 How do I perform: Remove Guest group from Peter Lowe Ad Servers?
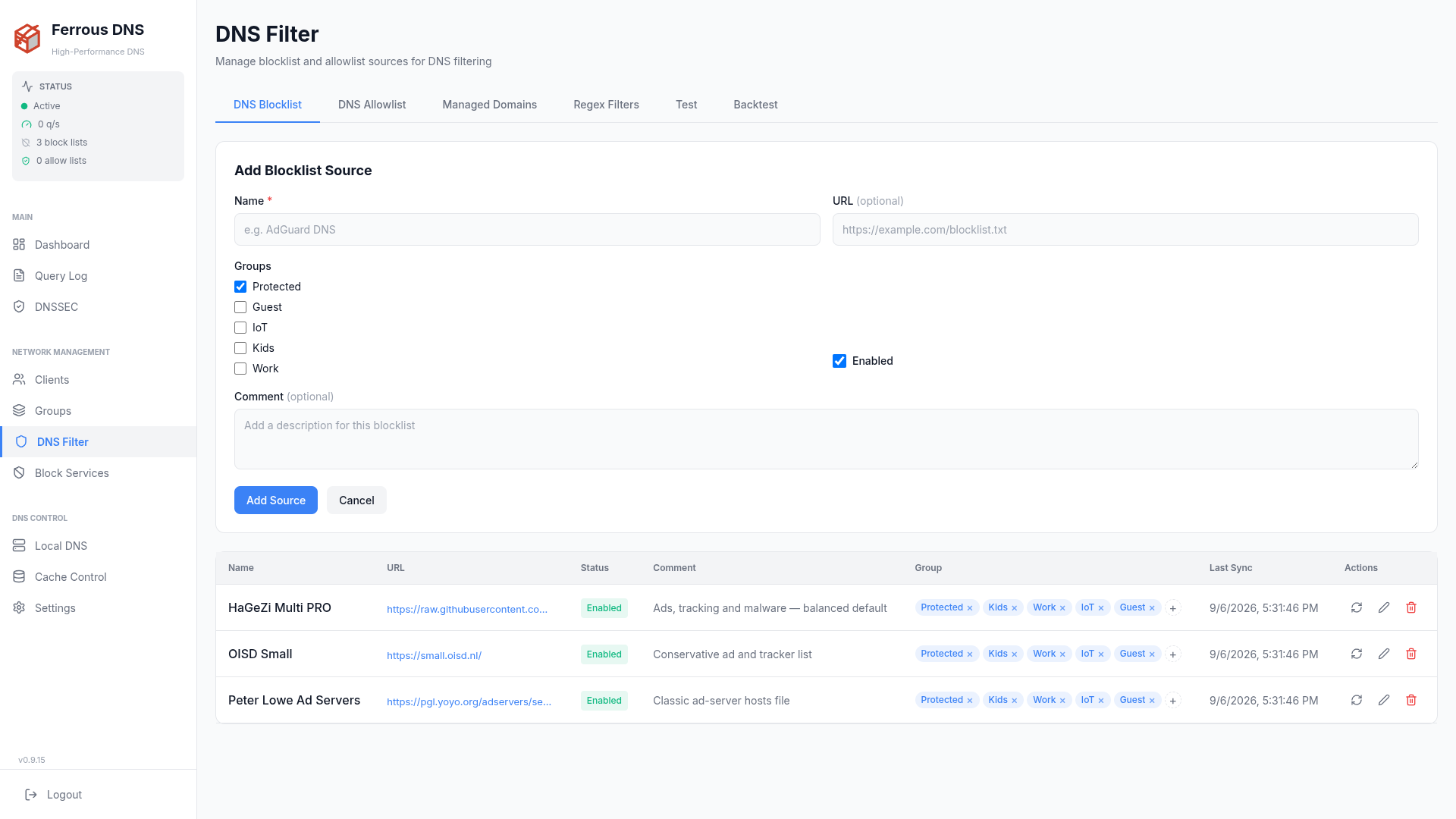tap(1152, 701)
